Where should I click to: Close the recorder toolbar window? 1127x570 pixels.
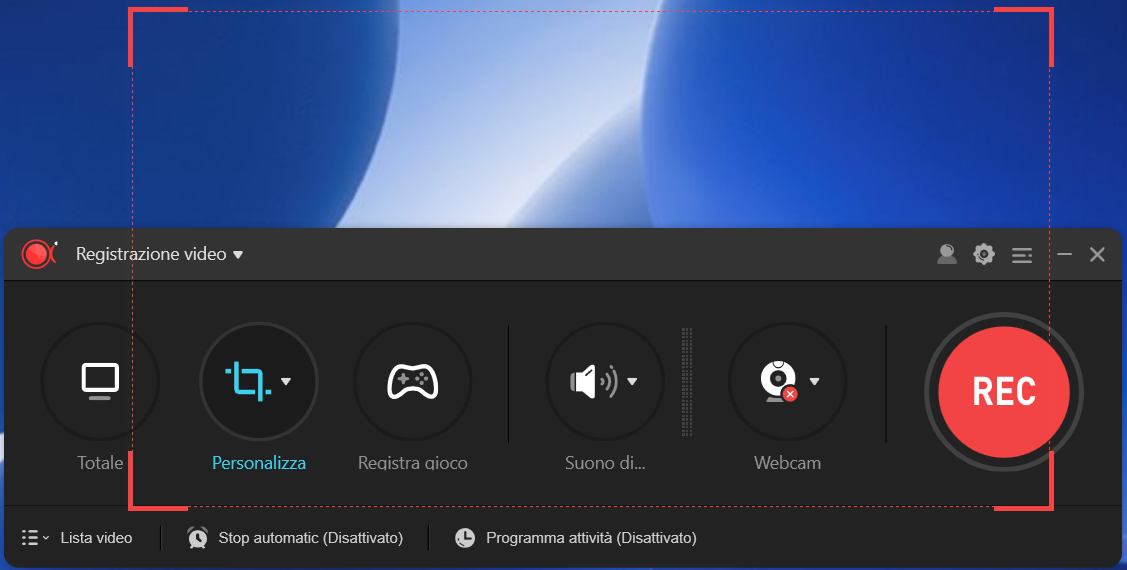[x=1097, y=254]
